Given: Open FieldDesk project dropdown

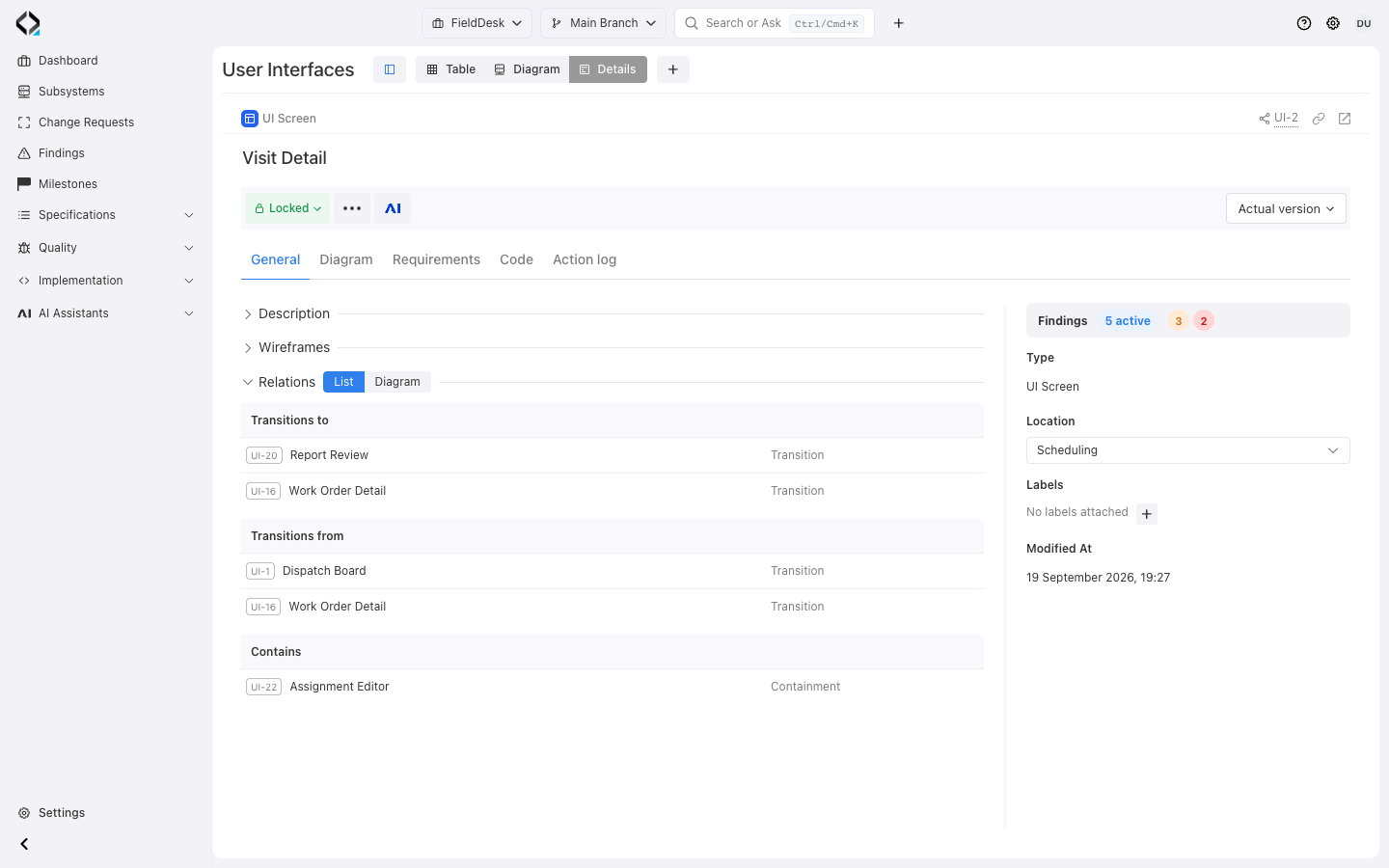Looking at the screenshot, I should pos(477,23).
